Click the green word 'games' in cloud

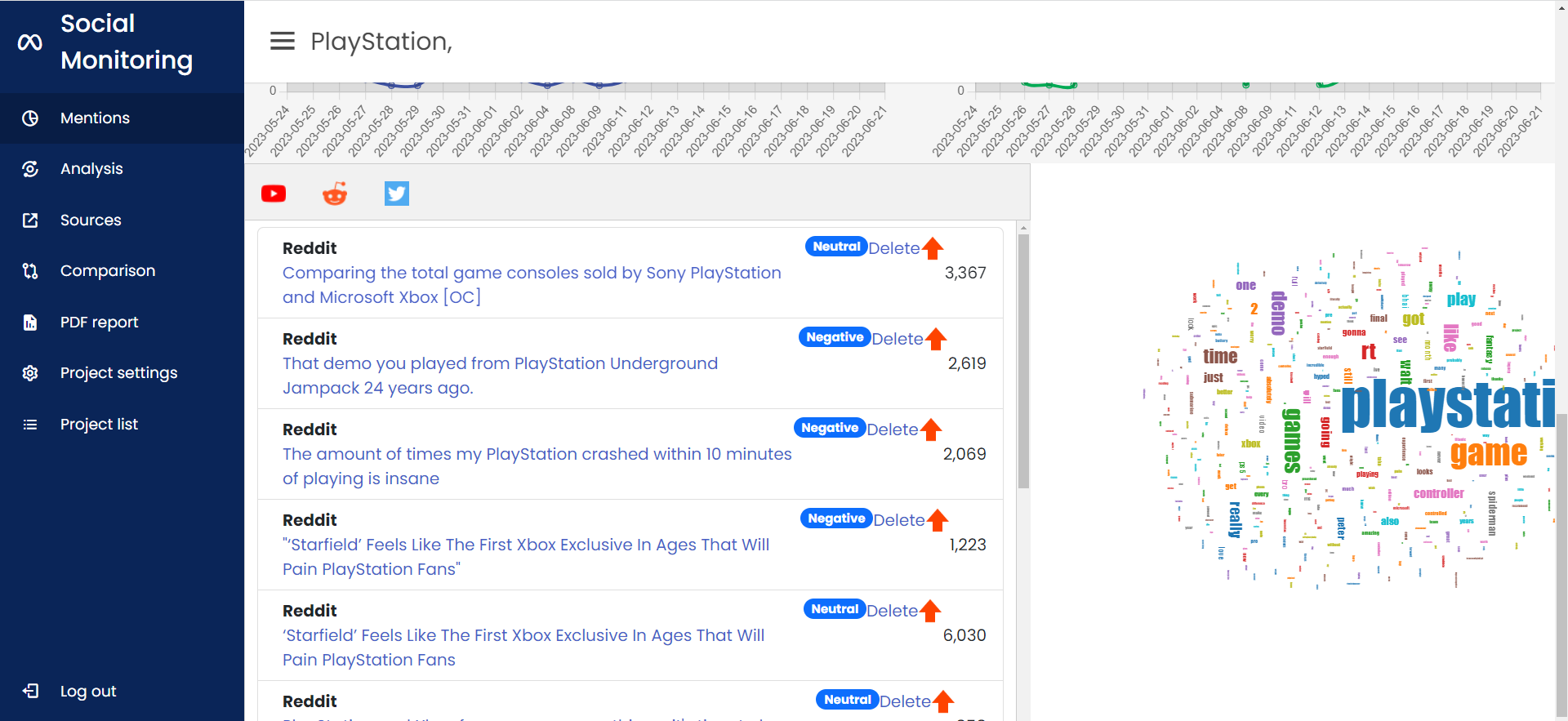[x=1291, y=440]
